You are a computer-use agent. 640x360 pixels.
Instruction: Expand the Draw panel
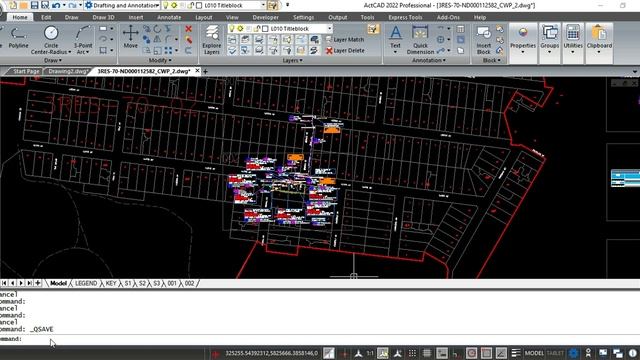click(53, 60)
